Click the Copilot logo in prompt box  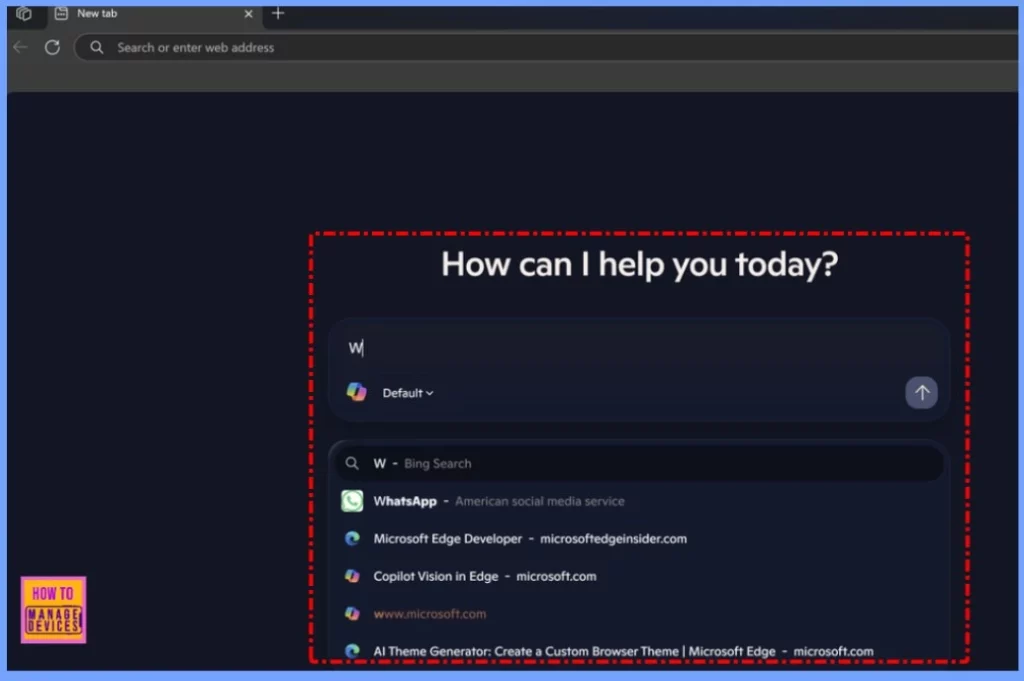point(357,392)
